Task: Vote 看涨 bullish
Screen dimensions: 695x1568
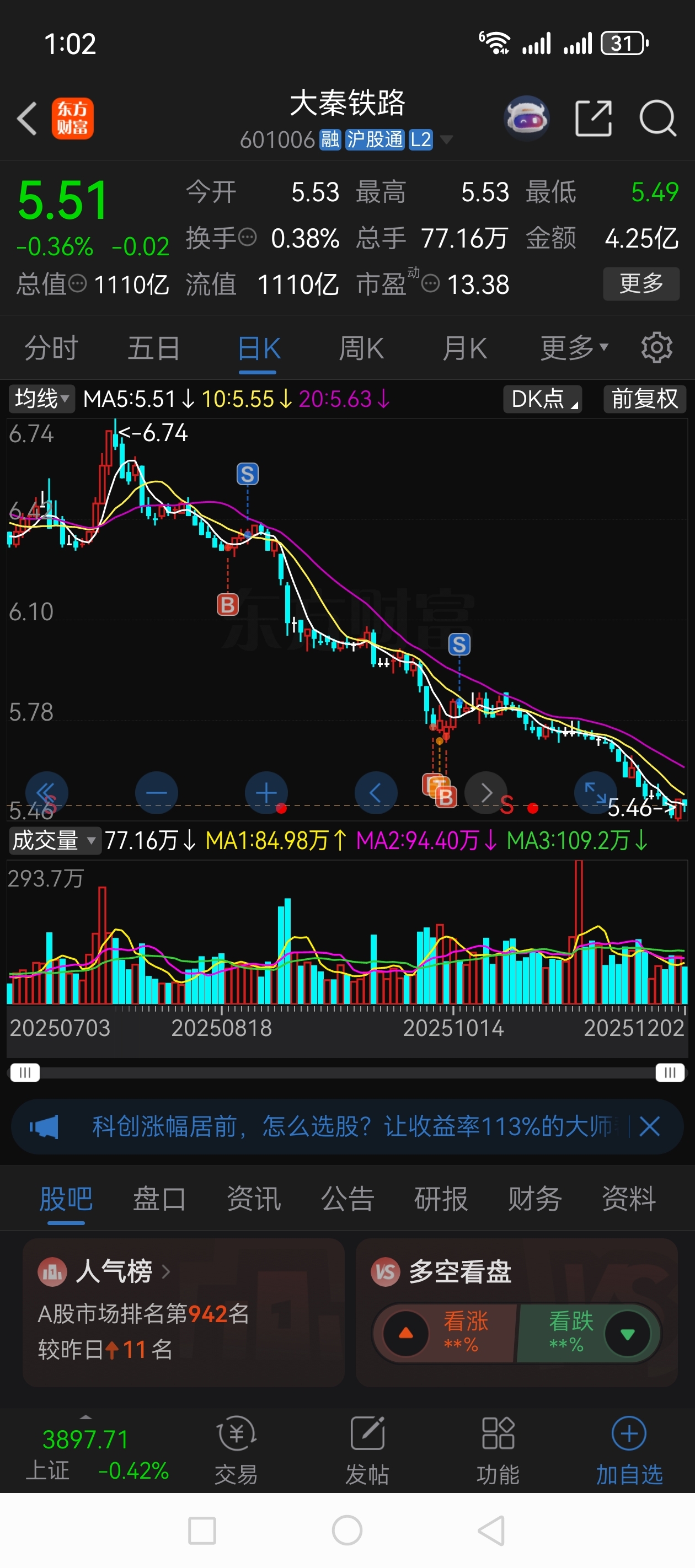Action: (445, 1334)
